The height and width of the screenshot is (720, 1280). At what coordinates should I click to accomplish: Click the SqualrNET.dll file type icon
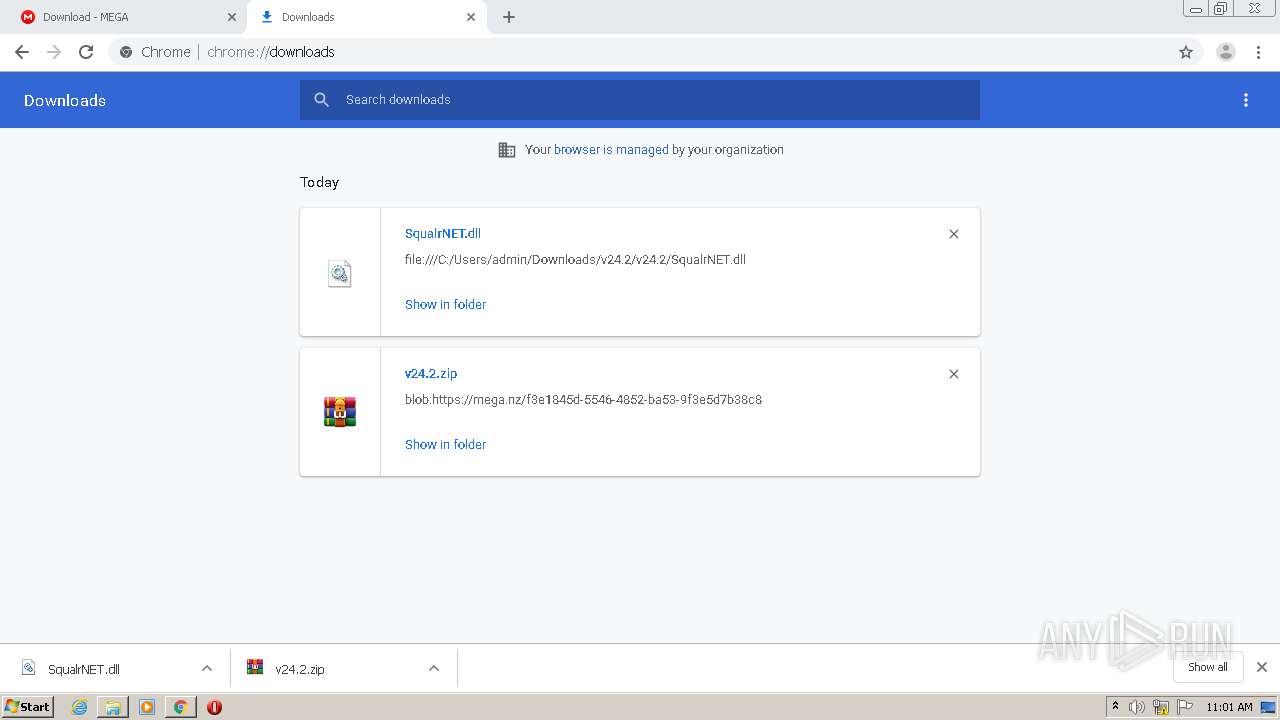[340, 273]
